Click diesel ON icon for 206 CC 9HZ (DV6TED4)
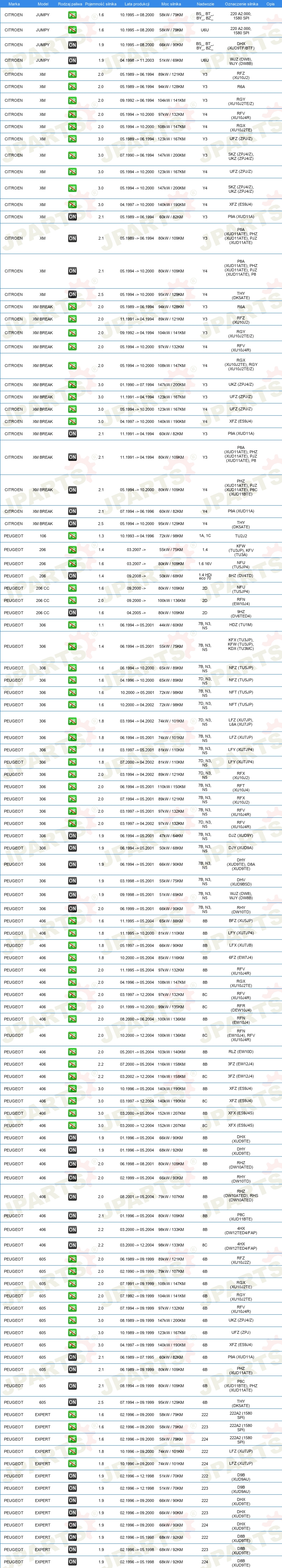This screenshot has height=1568, width=282. (x=72, y=613)
